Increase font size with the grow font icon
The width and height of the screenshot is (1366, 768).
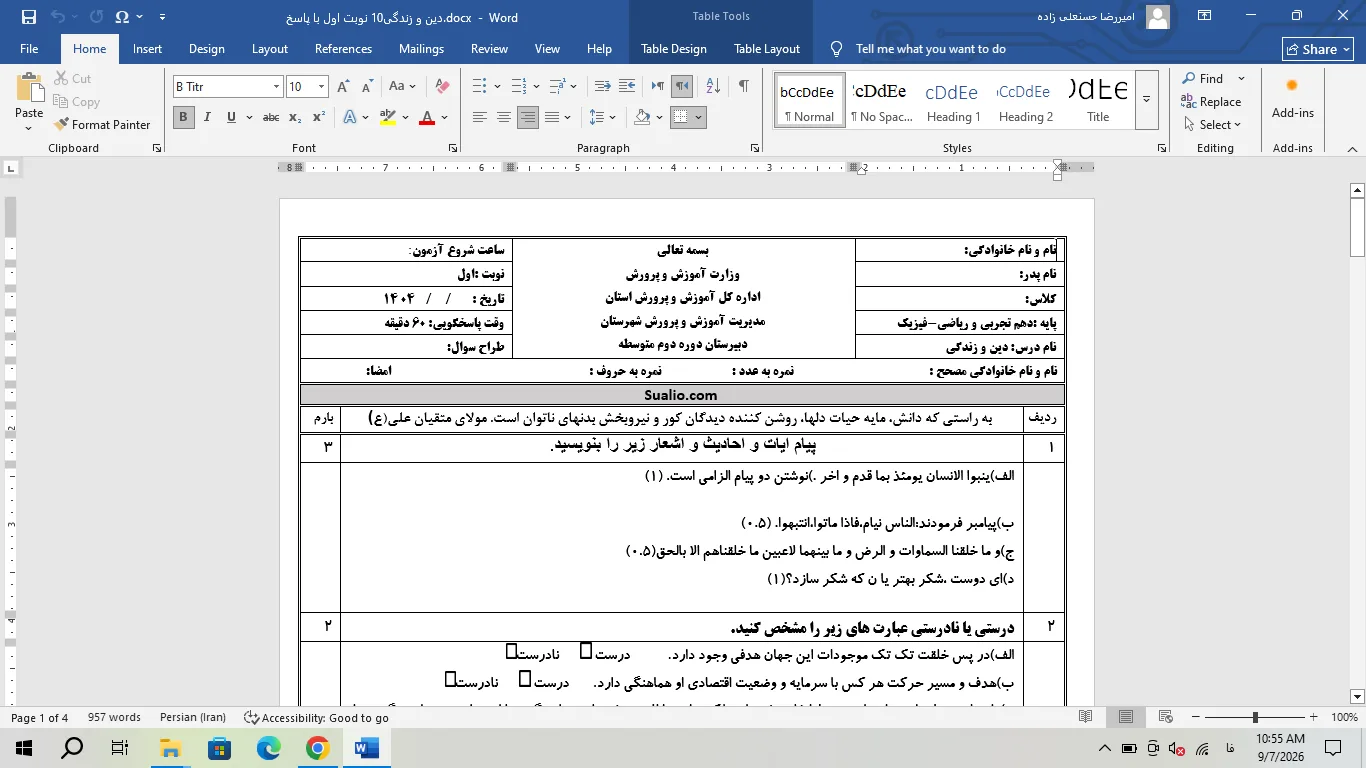[343, 87]
